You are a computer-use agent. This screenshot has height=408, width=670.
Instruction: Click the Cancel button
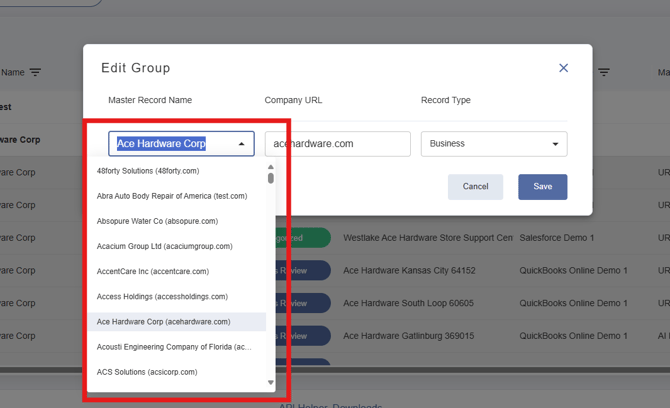click(475, 187)
